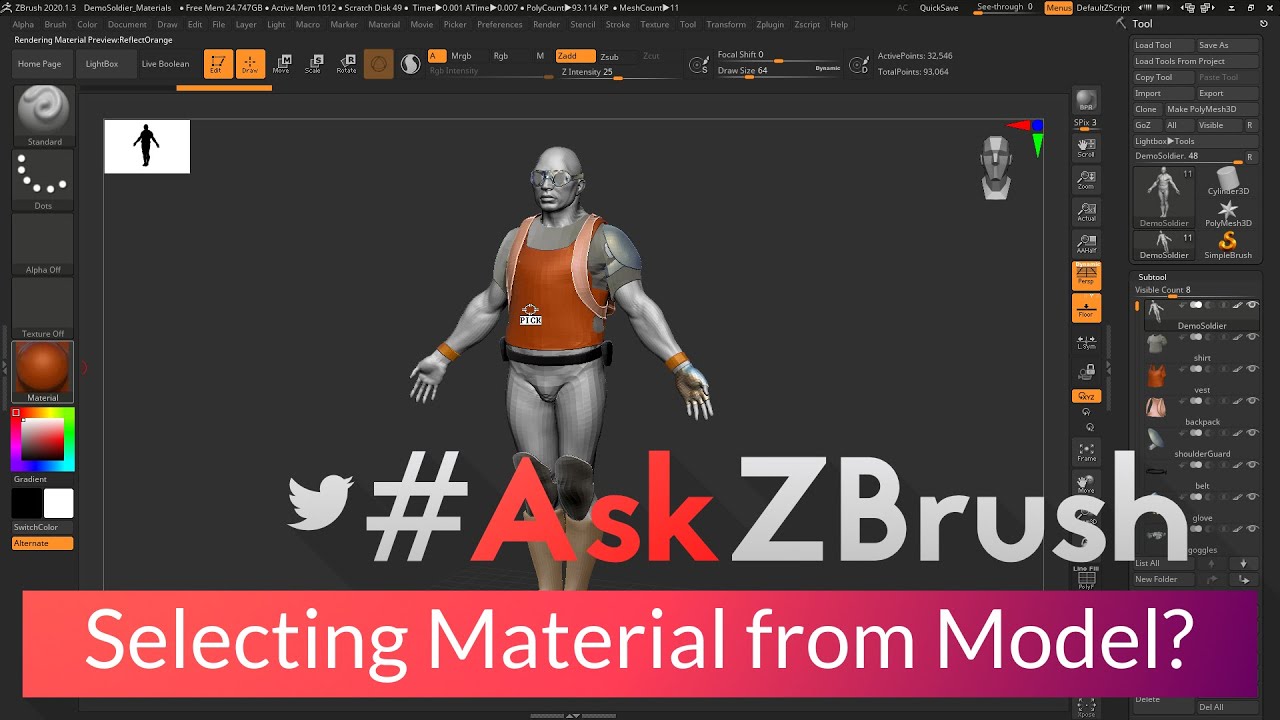Select the PolyMesh3D star tool
This screenshot has width=1280, height=720.
pyautogui.click(x=1228, y=213)
